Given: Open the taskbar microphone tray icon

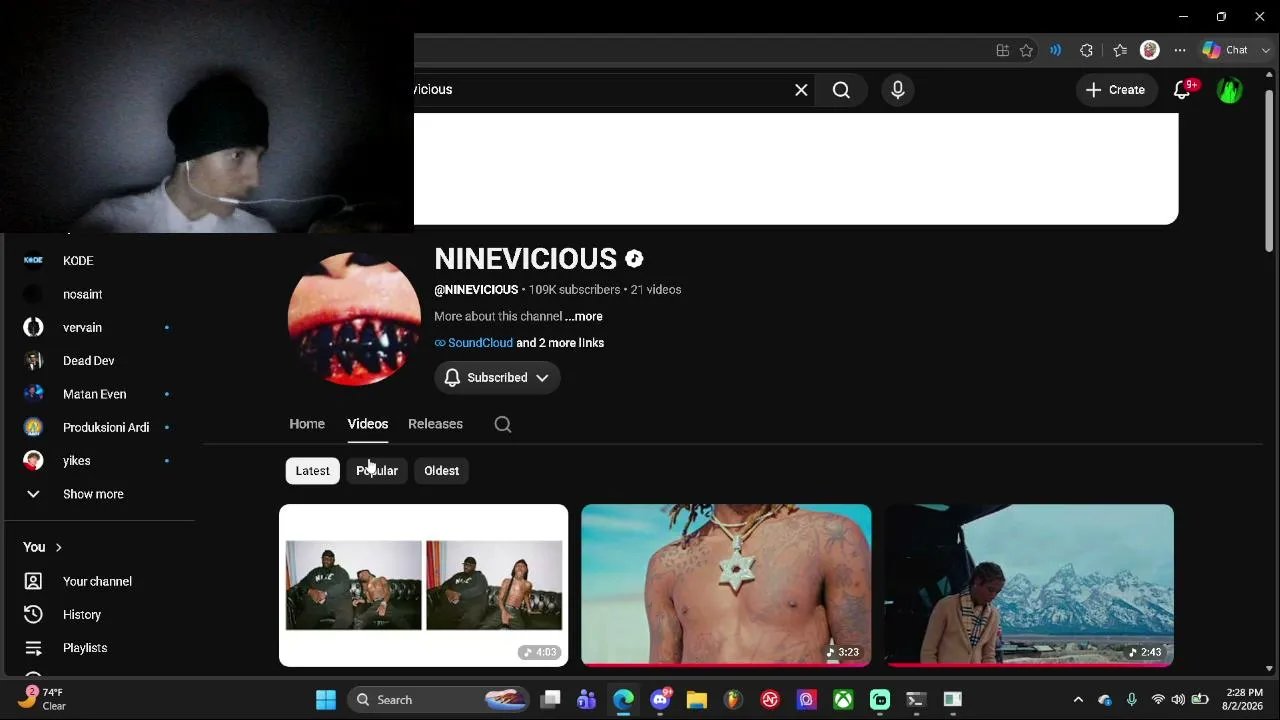Looking at the screenshot, I should click(1131, 700).
